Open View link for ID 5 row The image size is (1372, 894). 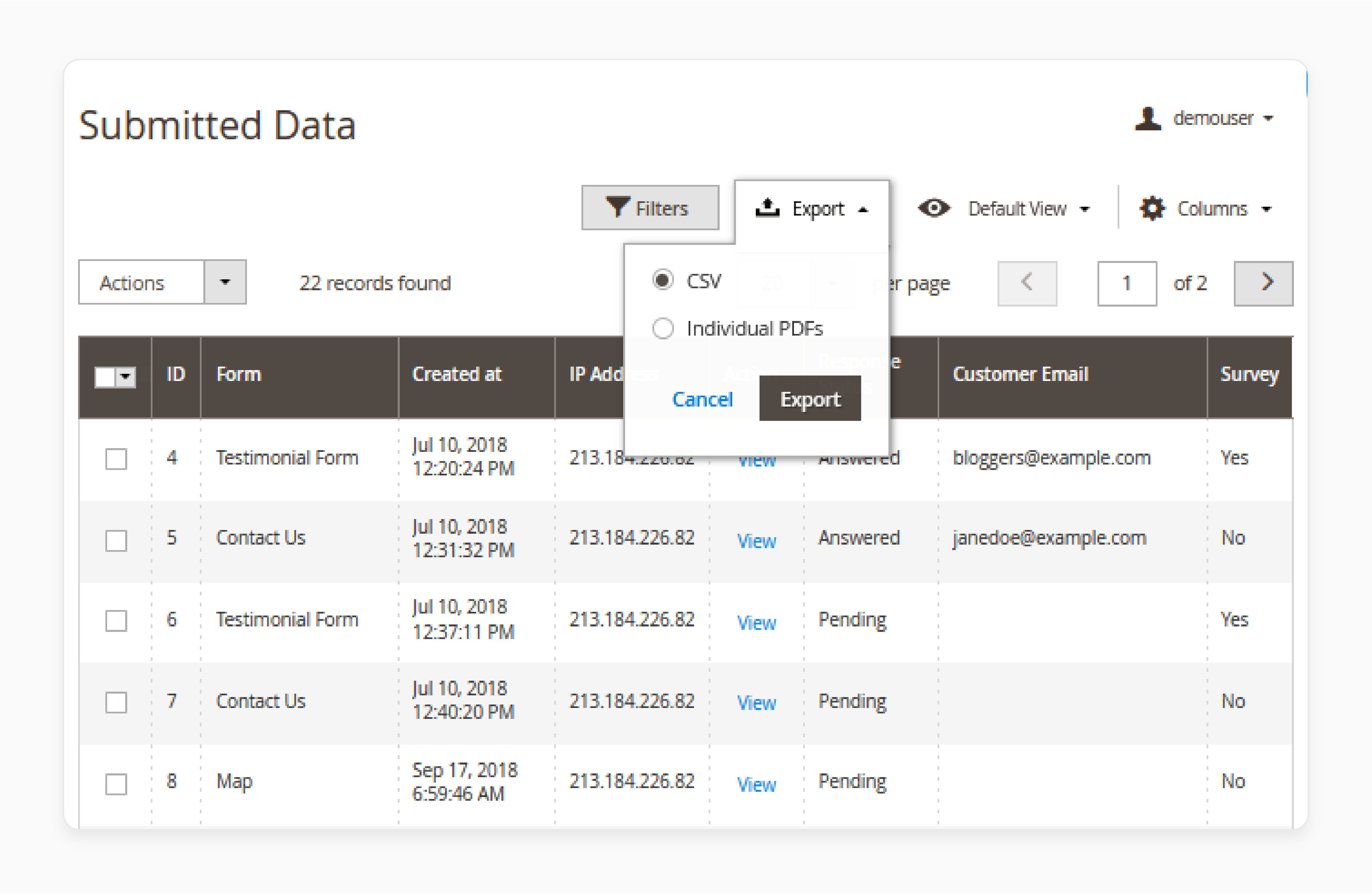756,541
